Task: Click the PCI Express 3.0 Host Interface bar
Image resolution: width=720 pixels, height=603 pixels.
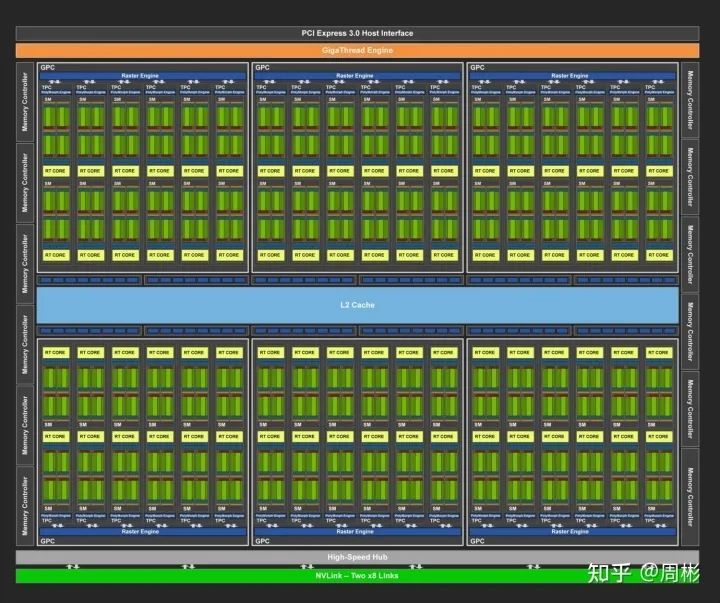Action: pyautogui.click(x=357, y=33)
